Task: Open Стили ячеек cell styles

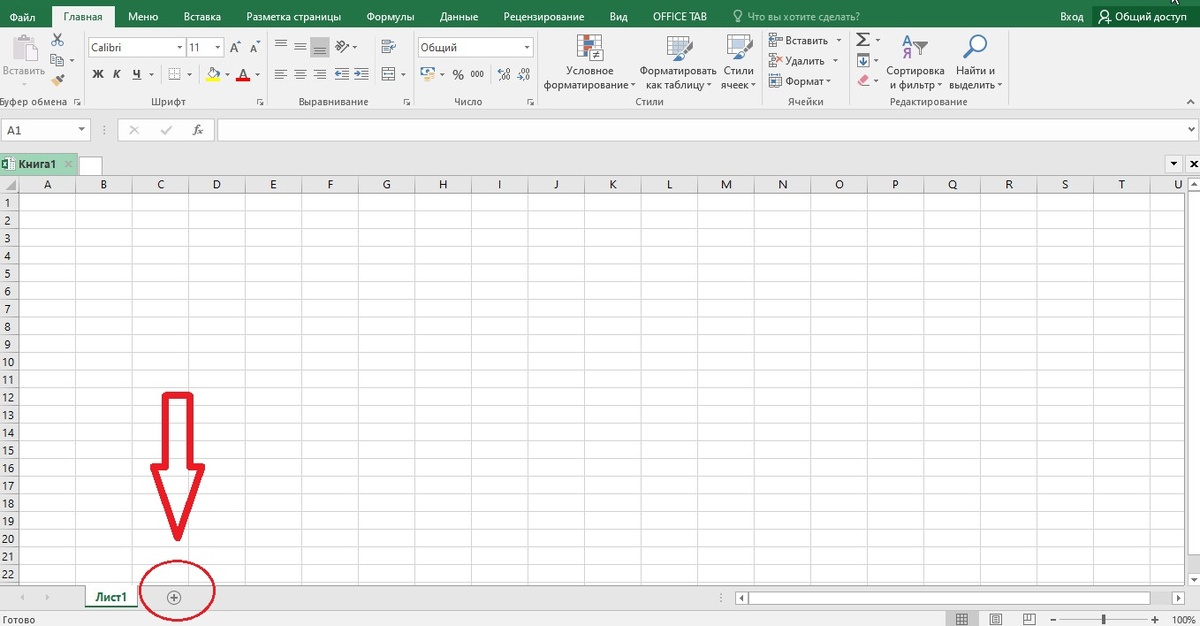Action: coord(739,62)
